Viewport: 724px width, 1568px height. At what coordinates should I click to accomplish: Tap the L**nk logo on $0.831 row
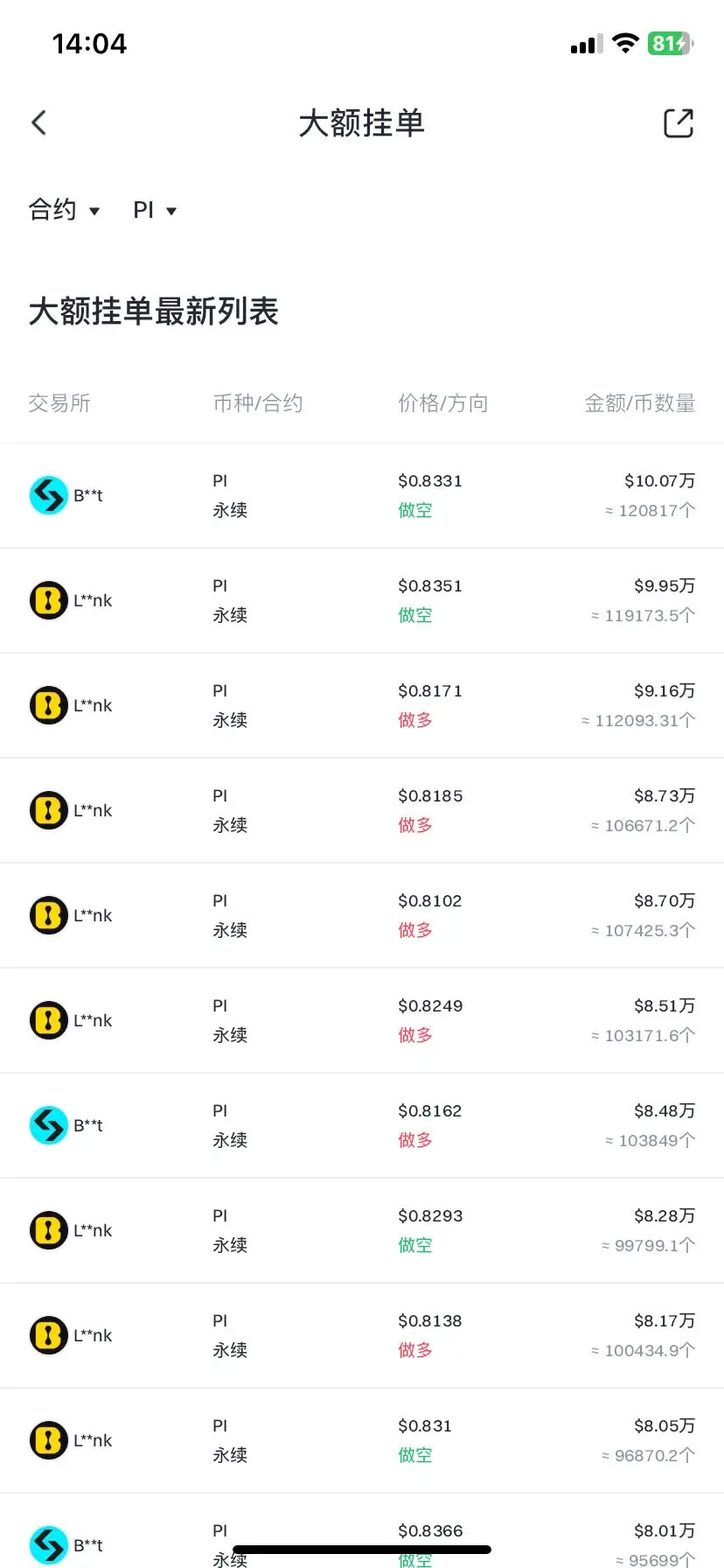[x=48, y=1440]
